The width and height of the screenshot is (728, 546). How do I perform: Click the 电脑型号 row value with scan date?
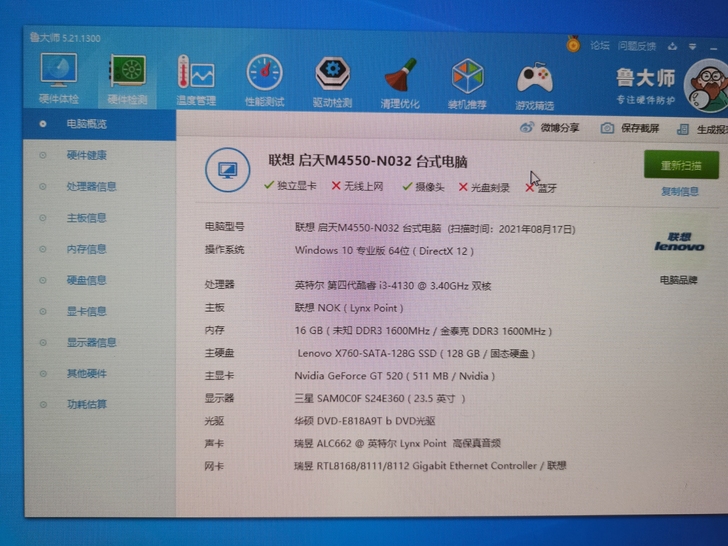pos(435,228)
